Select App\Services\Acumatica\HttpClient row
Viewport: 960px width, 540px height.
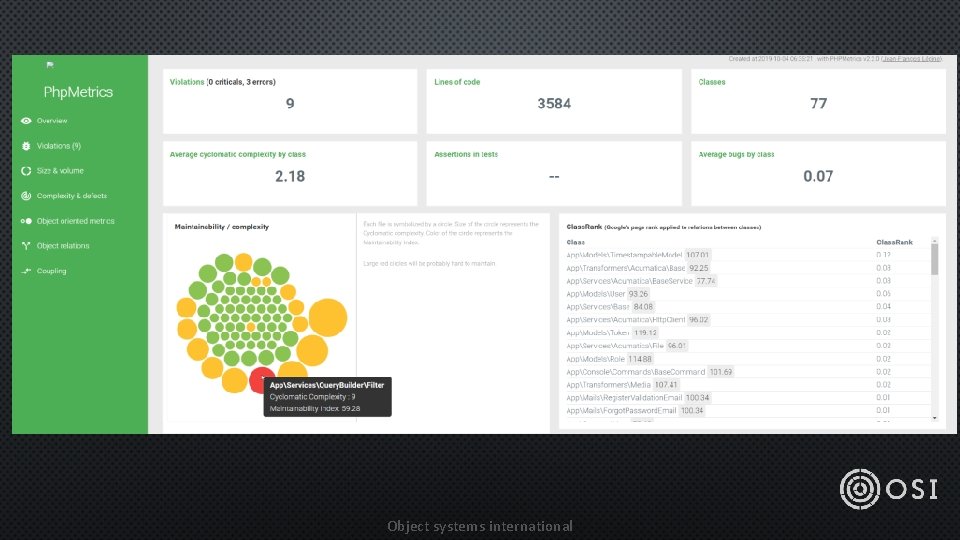pos(748,320)
